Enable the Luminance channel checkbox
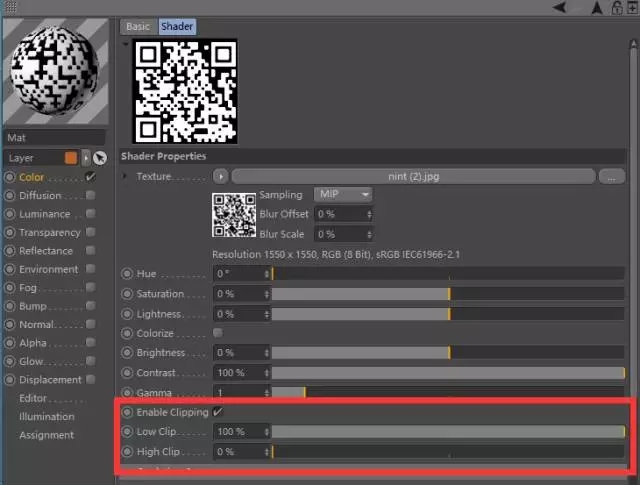Viewport: 640px width, 485px height. pyautogui.click(x=91, y=214)
